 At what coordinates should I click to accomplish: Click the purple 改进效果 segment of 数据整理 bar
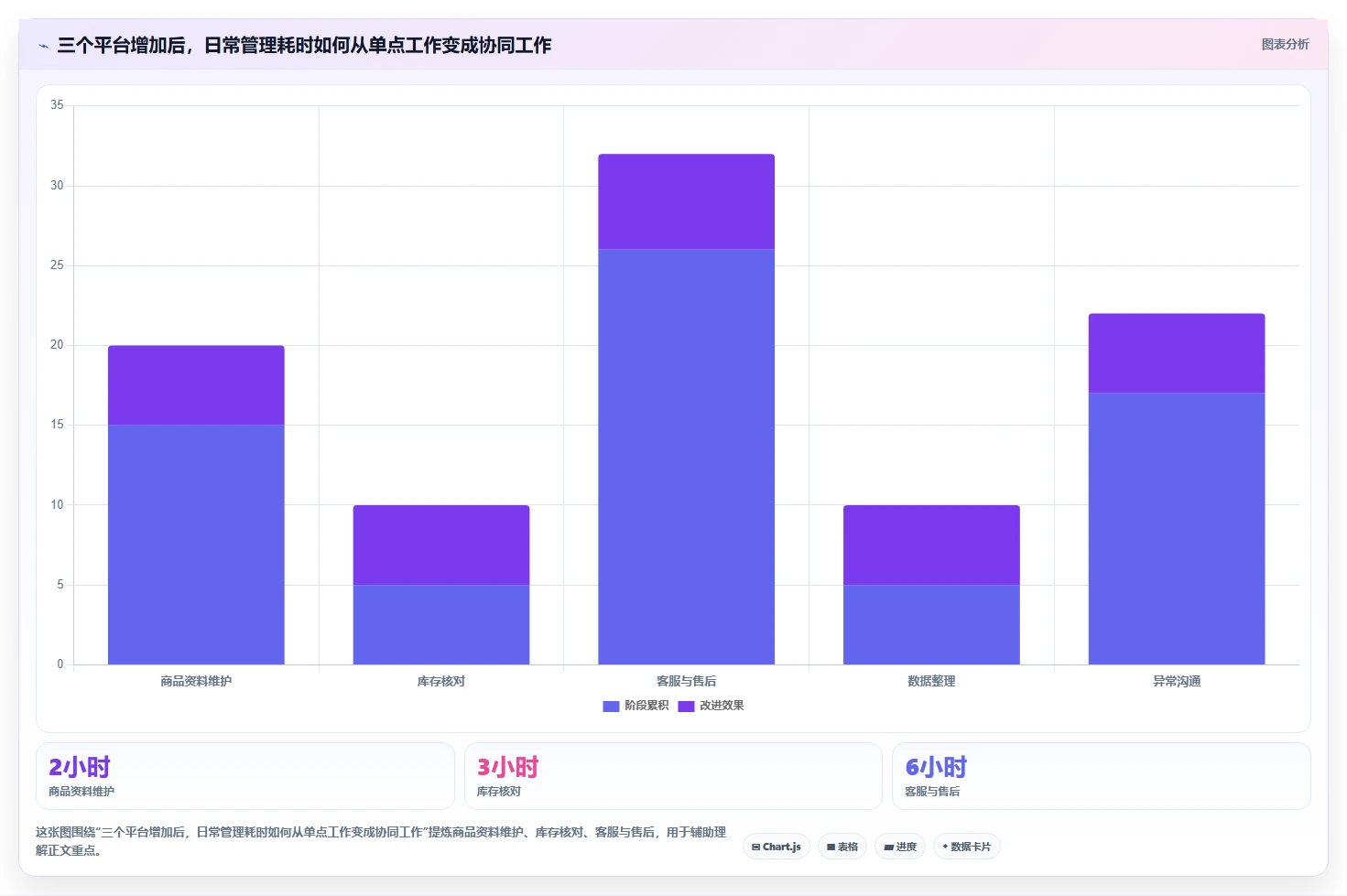[931, 545]
